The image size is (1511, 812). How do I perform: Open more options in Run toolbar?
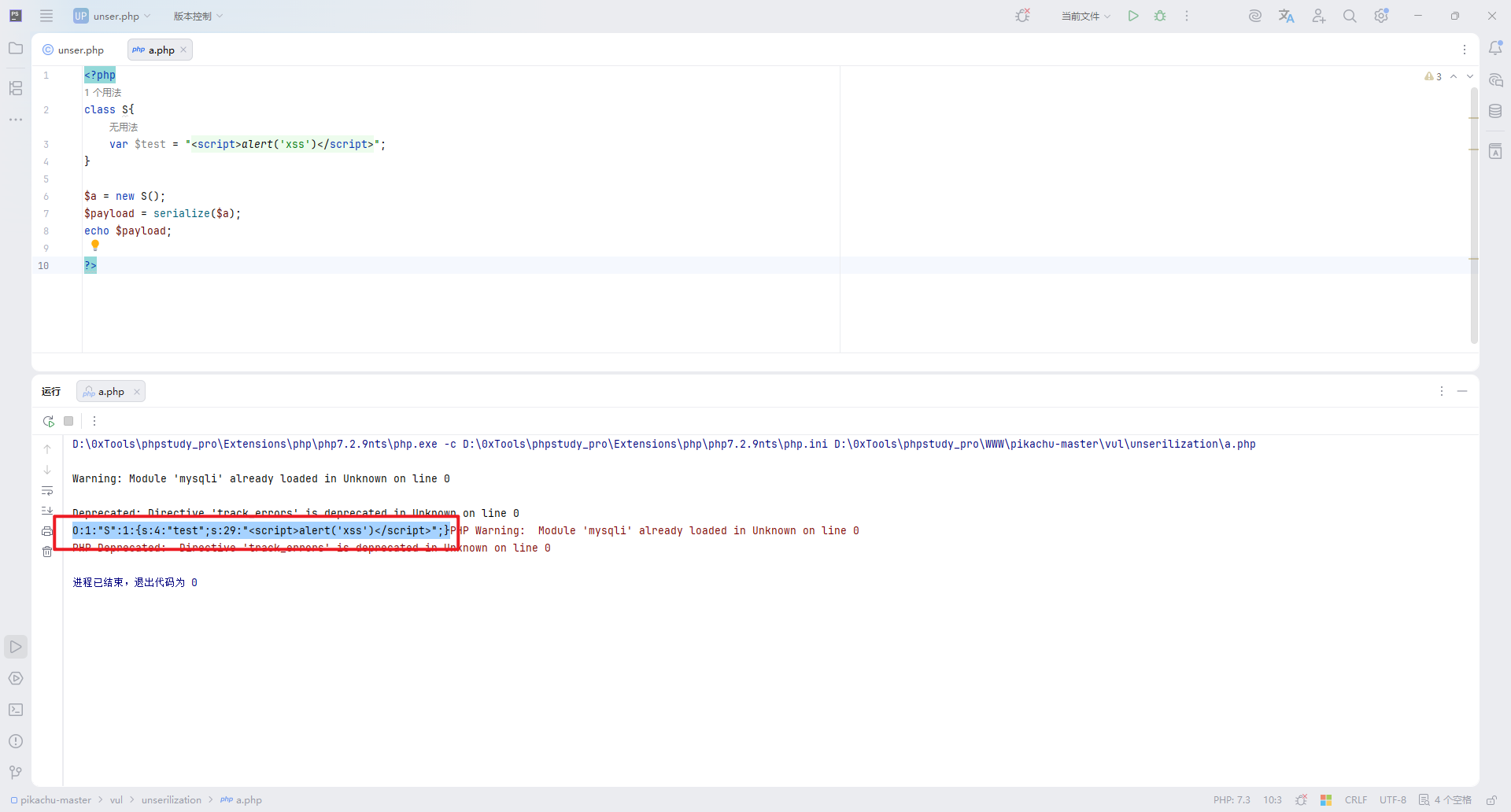pyautogui.click(x=94, y=421)
